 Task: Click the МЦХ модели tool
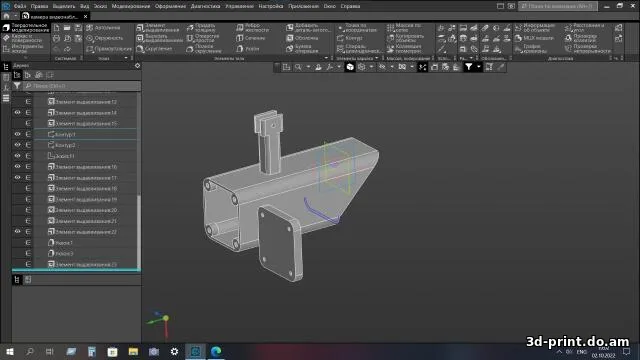[x=534, y=38]
